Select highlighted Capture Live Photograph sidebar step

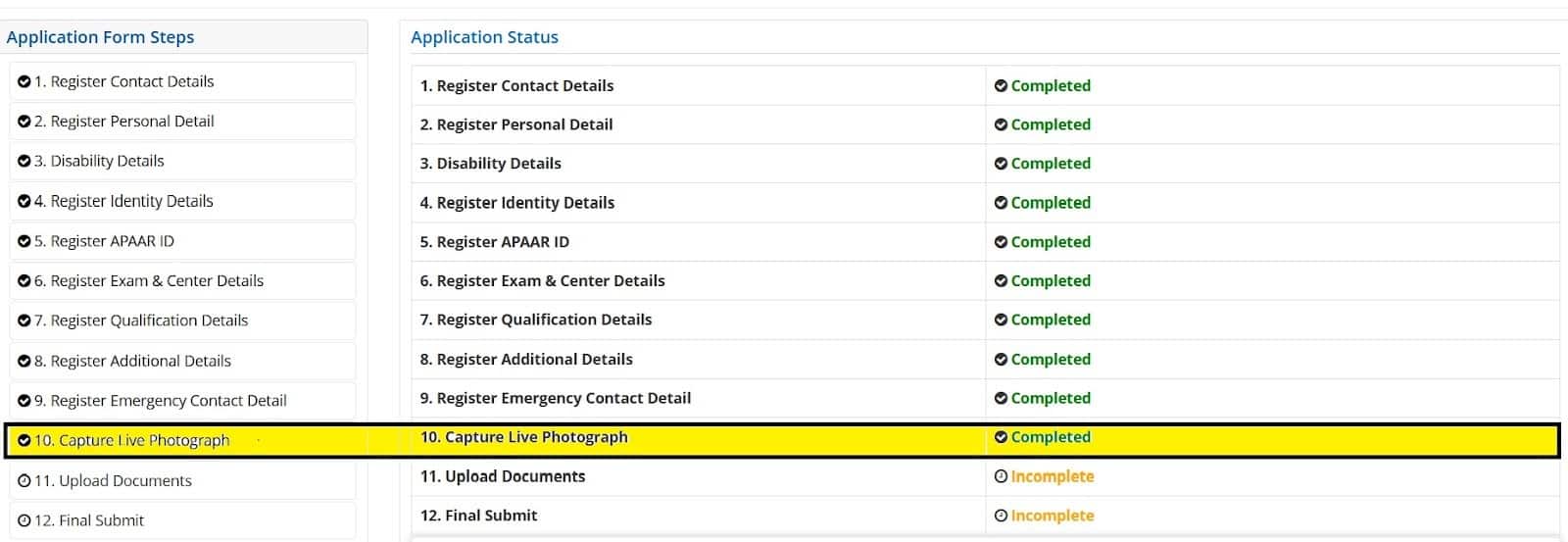[x=131, y=441]
